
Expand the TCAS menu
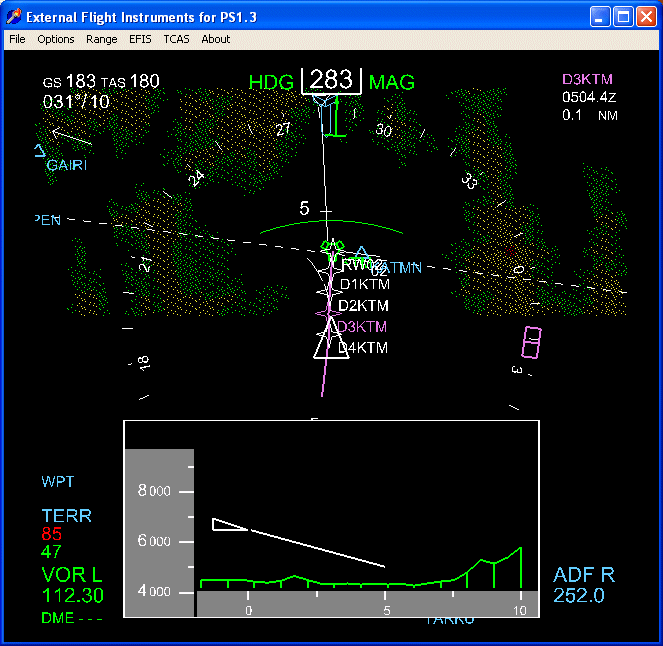[x=176, y=39]
